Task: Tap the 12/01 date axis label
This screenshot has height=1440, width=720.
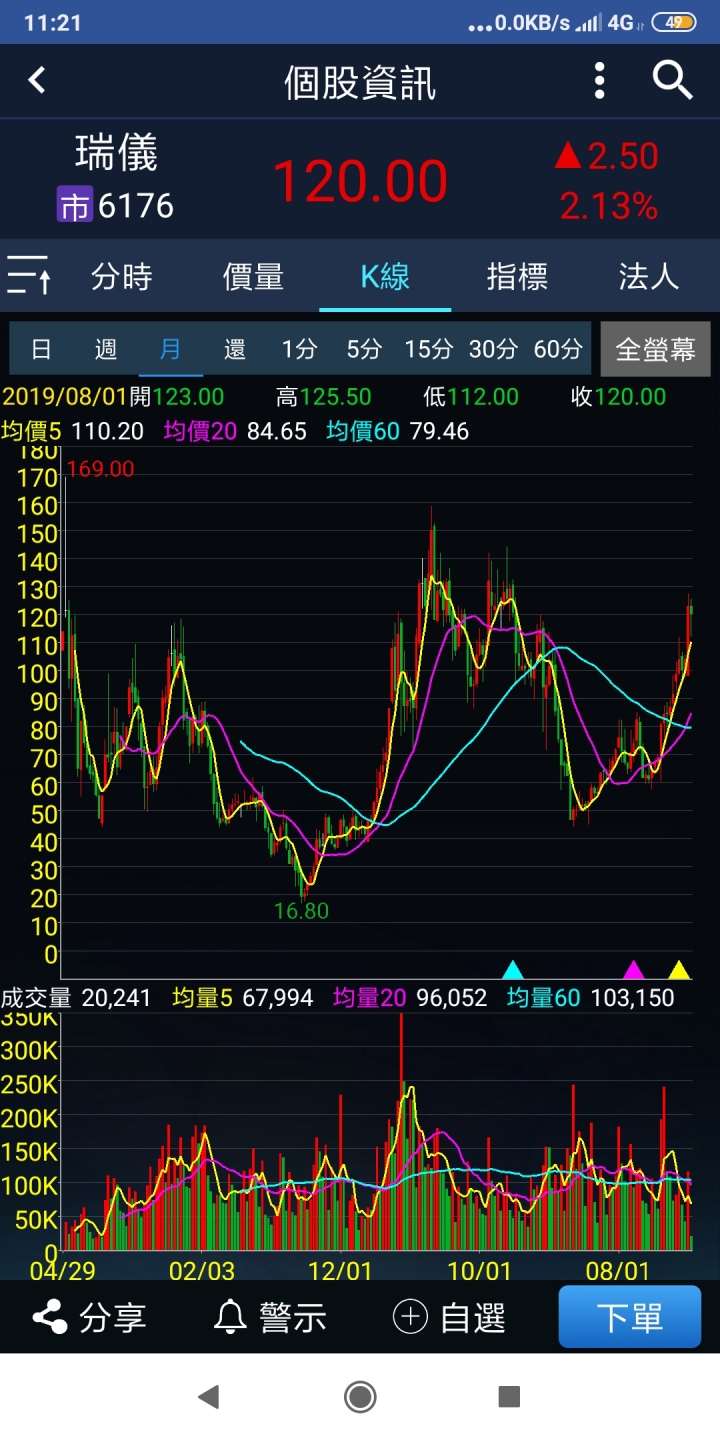Action: 340,1270
